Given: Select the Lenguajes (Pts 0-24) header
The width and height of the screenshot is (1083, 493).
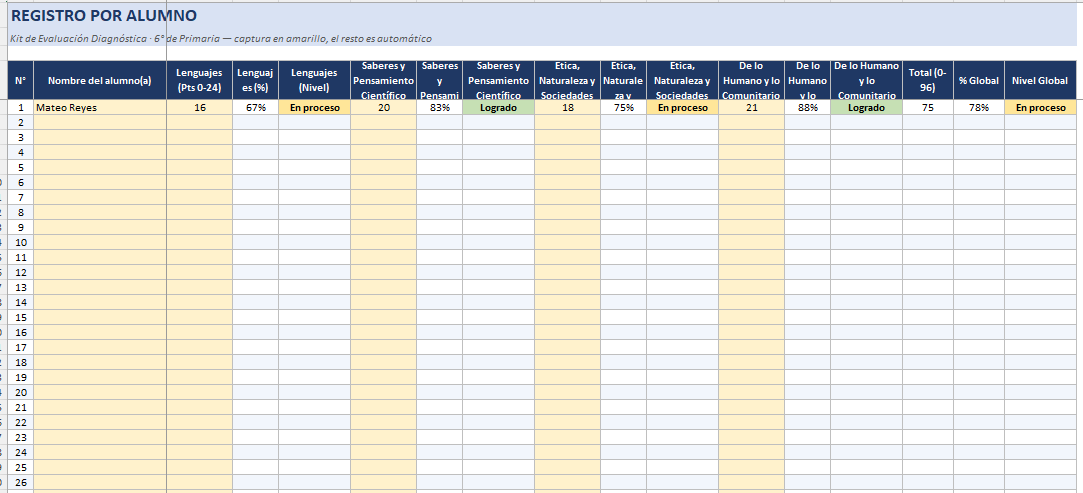Looking at the screenshot, I should 199,80.
